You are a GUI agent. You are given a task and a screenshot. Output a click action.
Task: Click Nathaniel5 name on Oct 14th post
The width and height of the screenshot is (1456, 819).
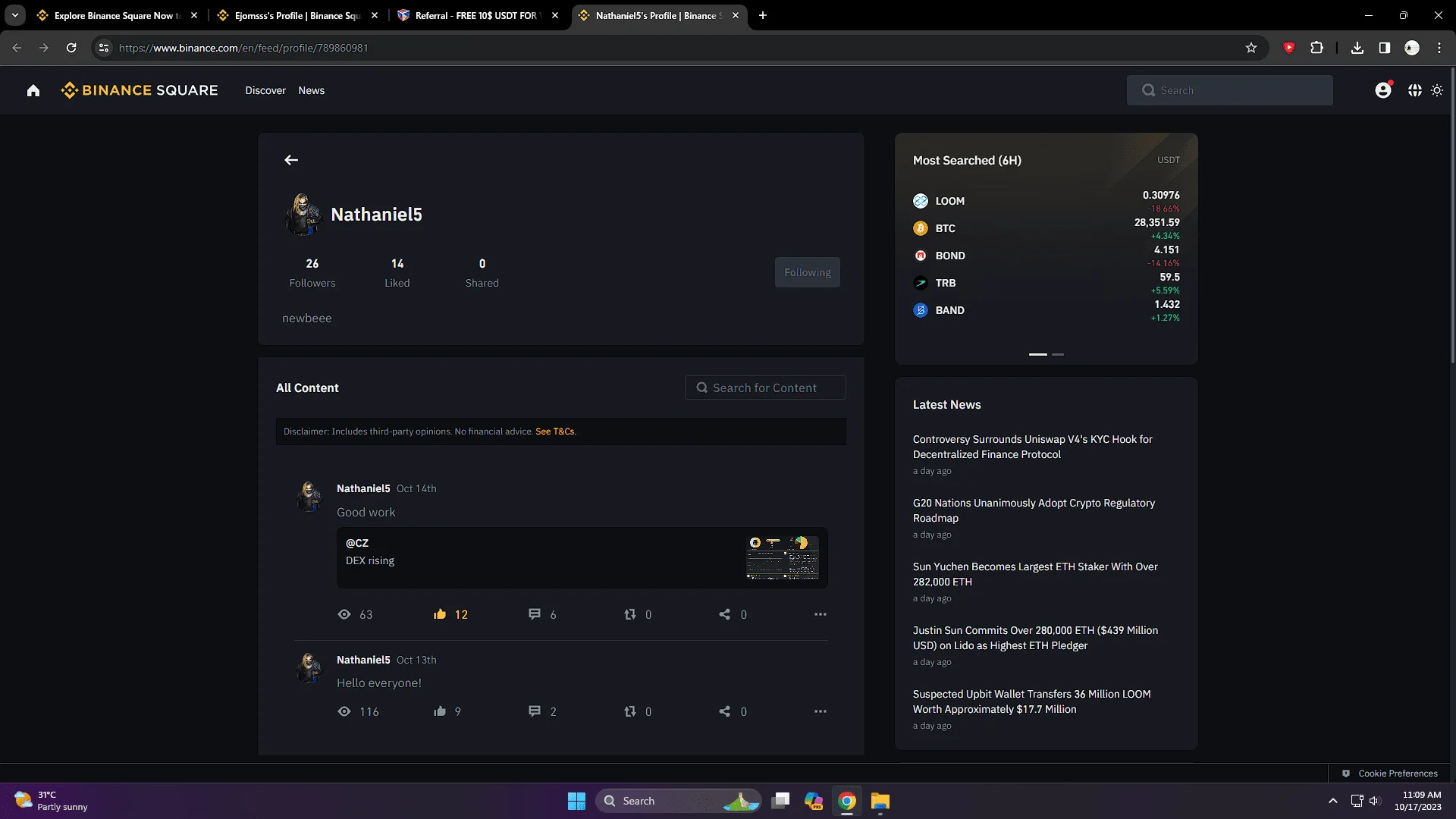(363, 488)
